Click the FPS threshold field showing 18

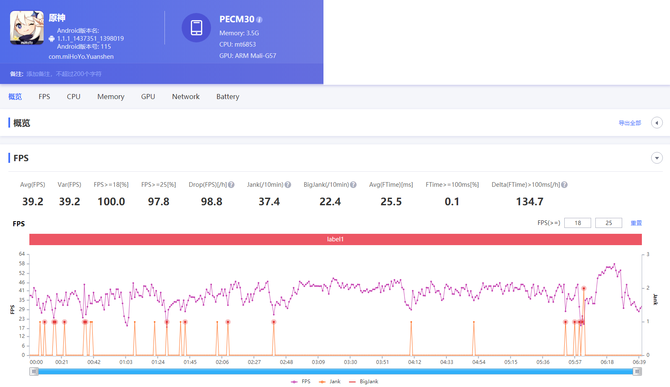point(578,223)
